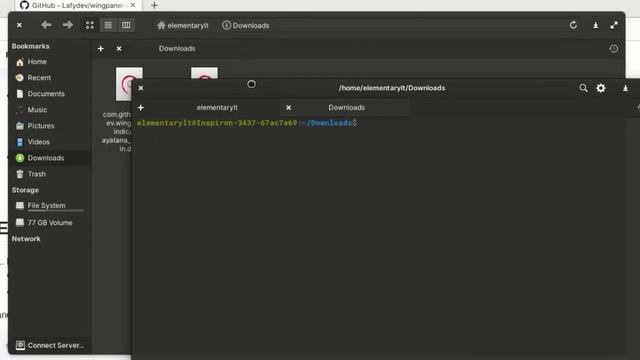Maximize the Files window with arrows icon
Screen dimensions: 640x360
coord(614,25)
